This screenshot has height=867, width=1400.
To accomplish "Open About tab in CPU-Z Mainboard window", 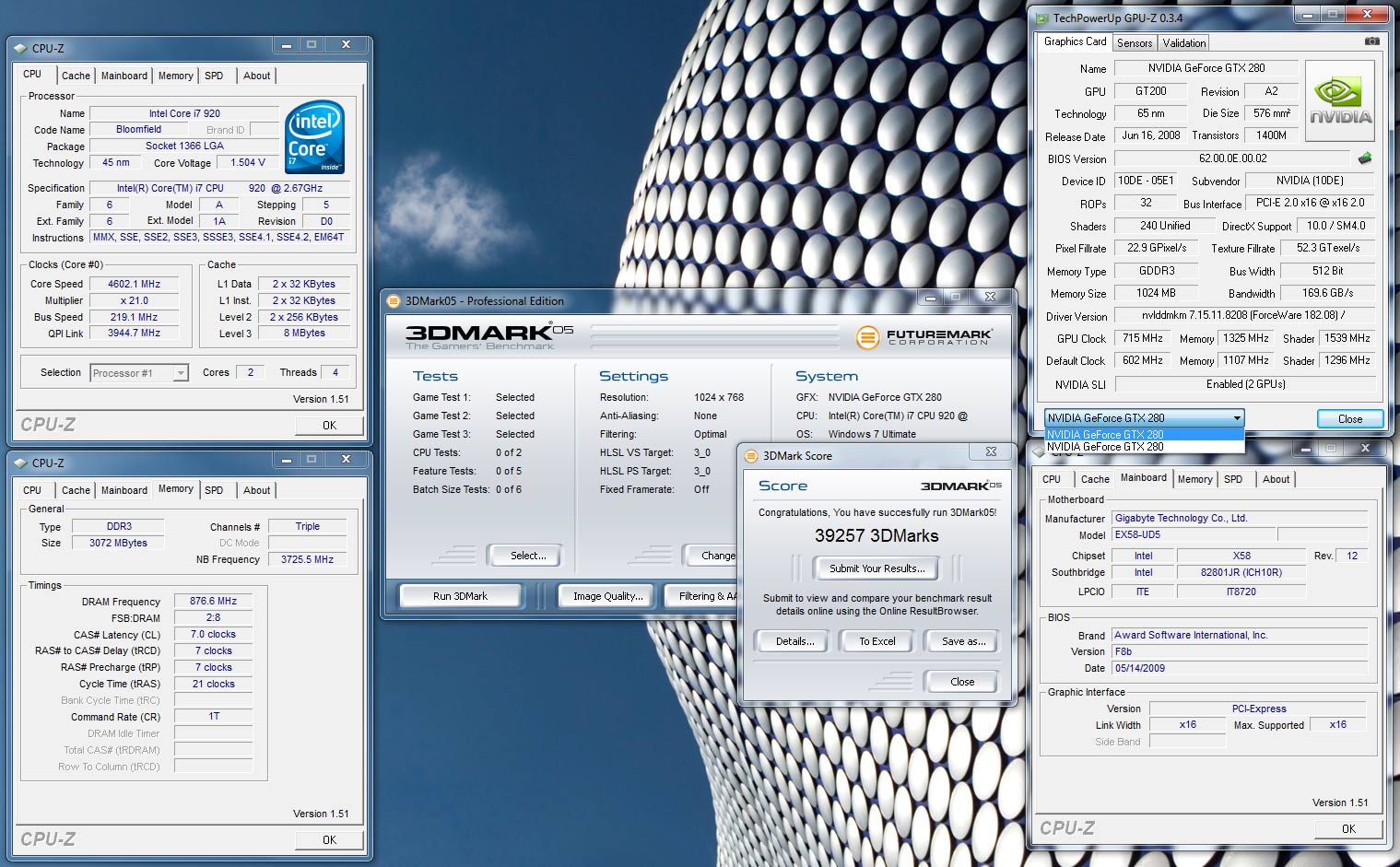I will click(1276, 479).
